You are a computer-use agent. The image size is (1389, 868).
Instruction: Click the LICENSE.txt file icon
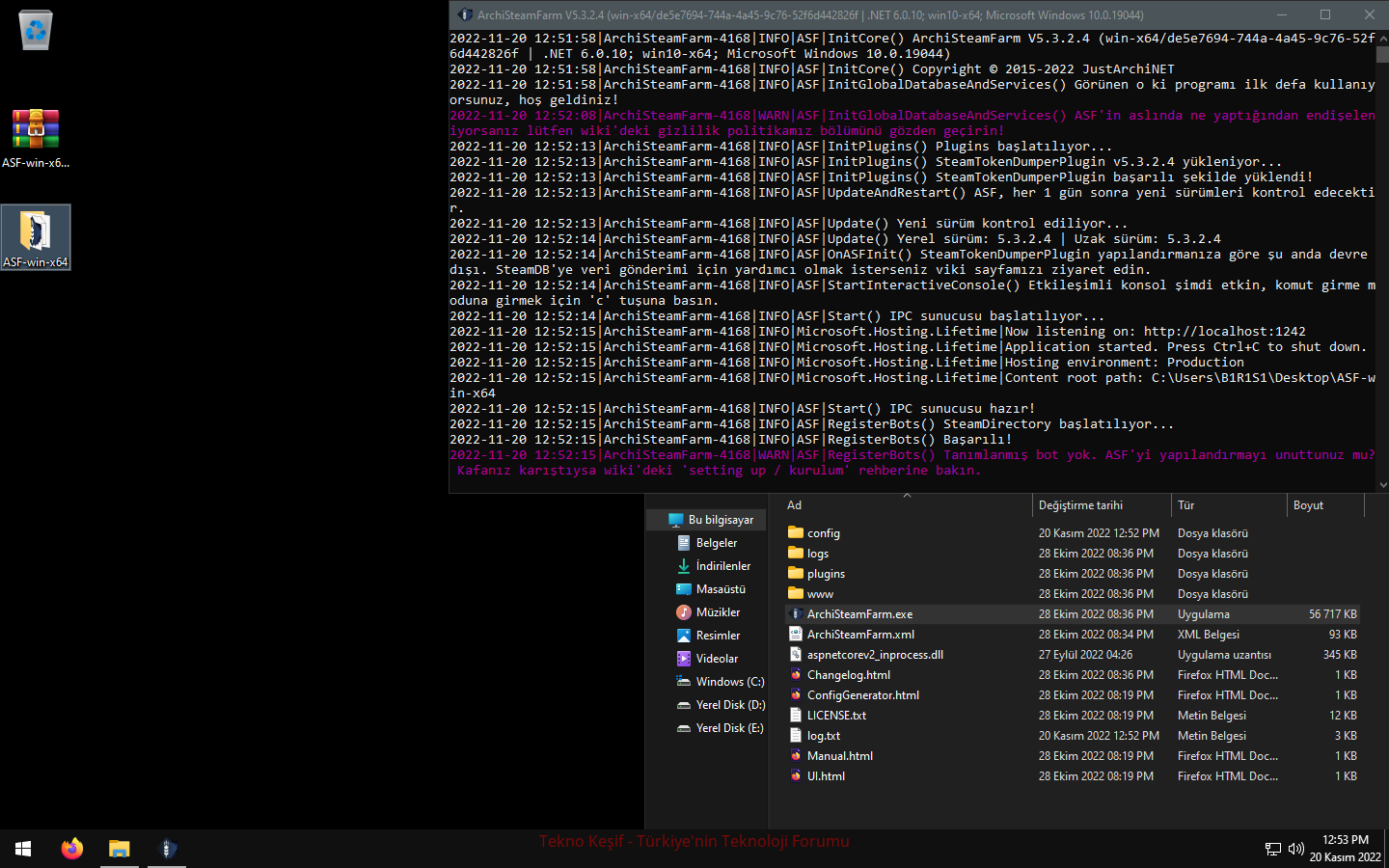coord(796,715)
